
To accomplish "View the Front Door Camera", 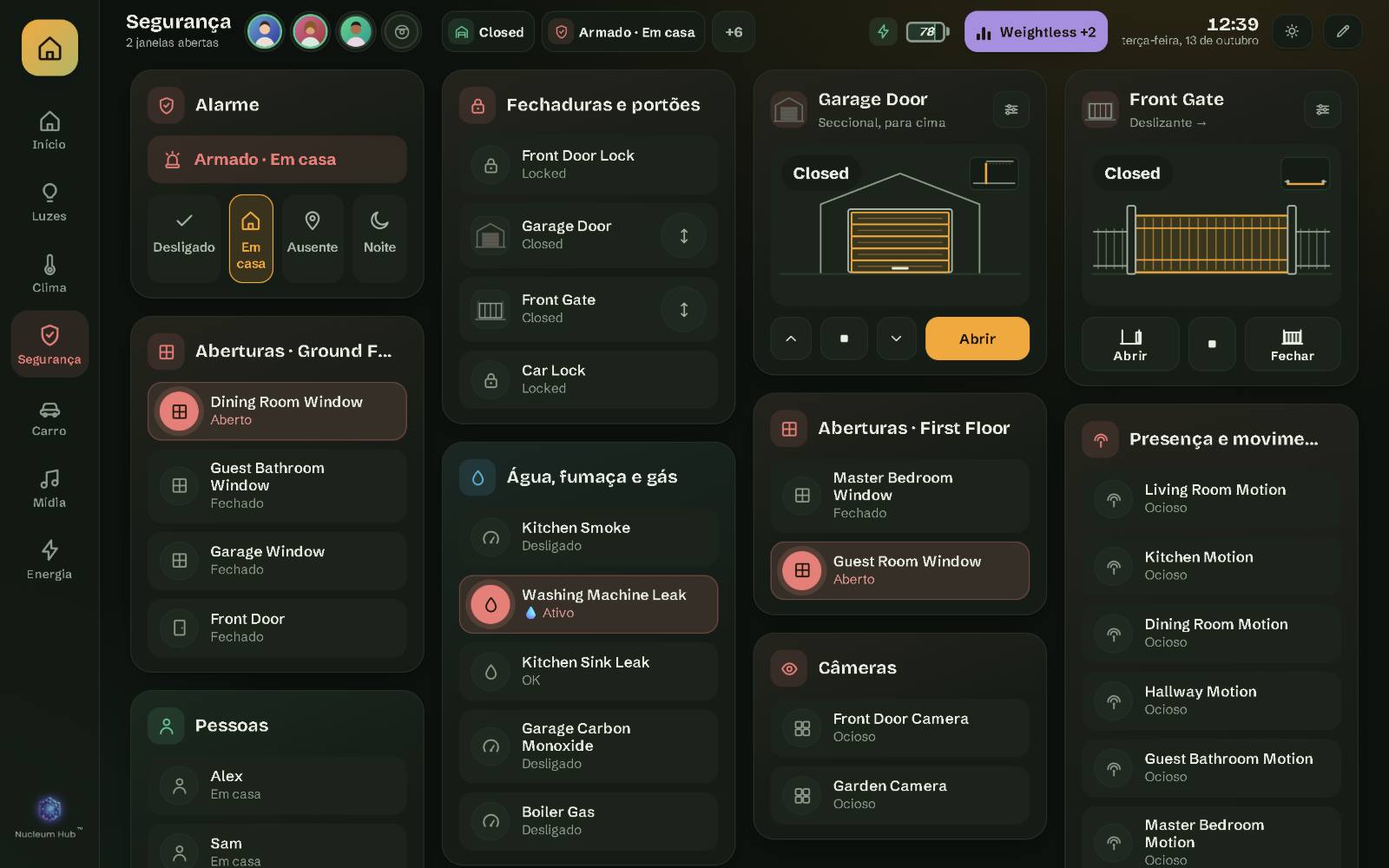I will click(x=900, y=727).
